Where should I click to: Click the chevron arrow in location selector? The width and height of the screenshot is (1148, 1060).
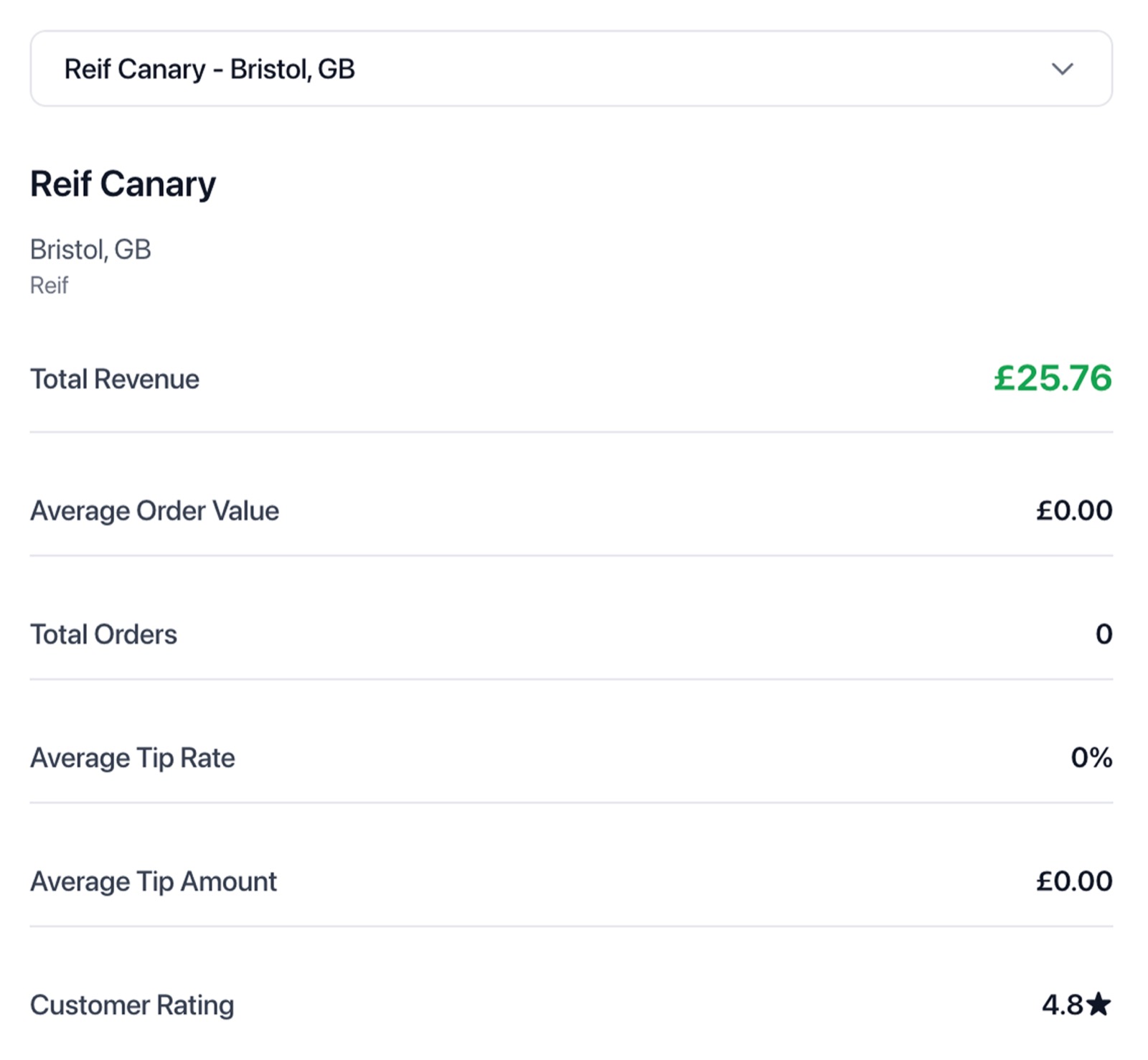1062,69
